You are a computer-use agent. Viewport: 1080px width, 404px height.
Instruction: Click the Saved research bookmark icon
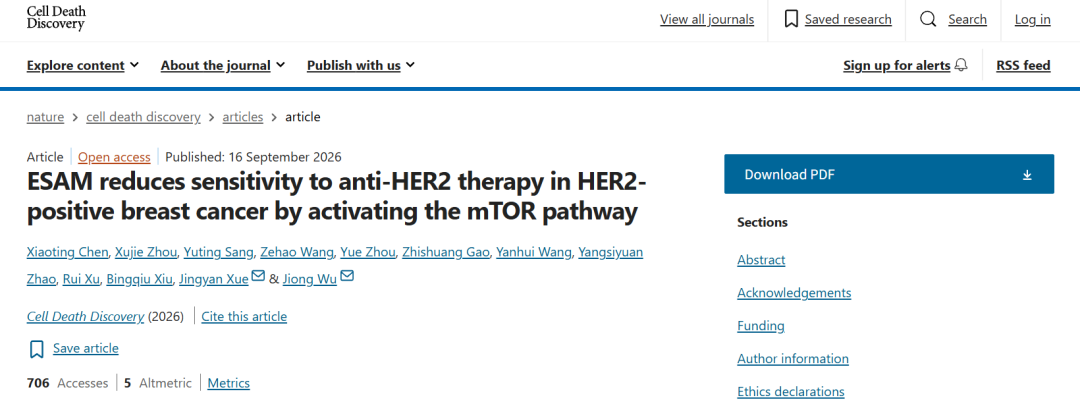tap(791, 19)
